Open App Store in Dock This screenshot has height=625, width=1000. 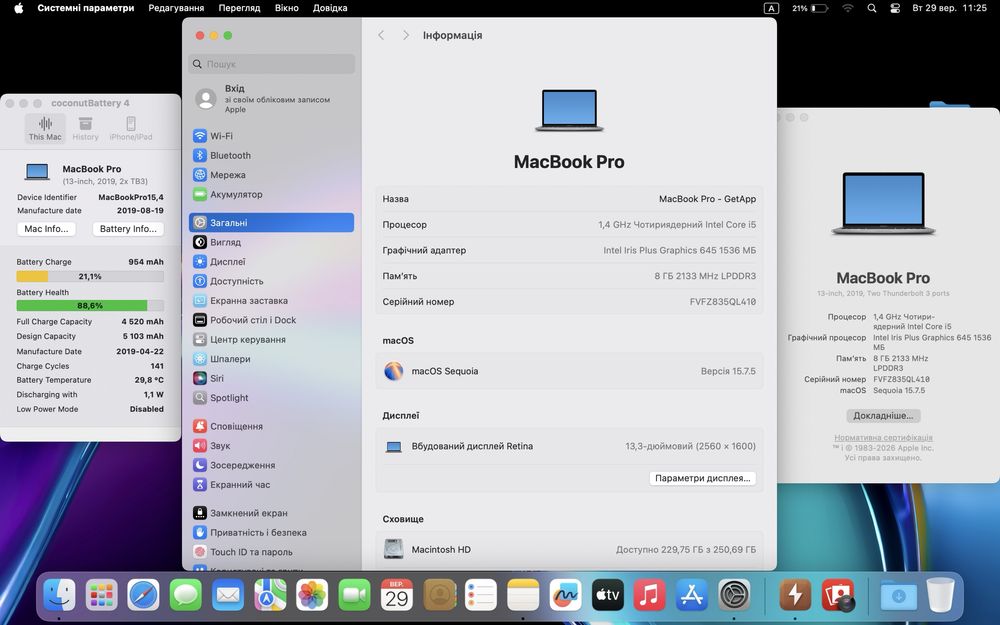pos(691,595)
